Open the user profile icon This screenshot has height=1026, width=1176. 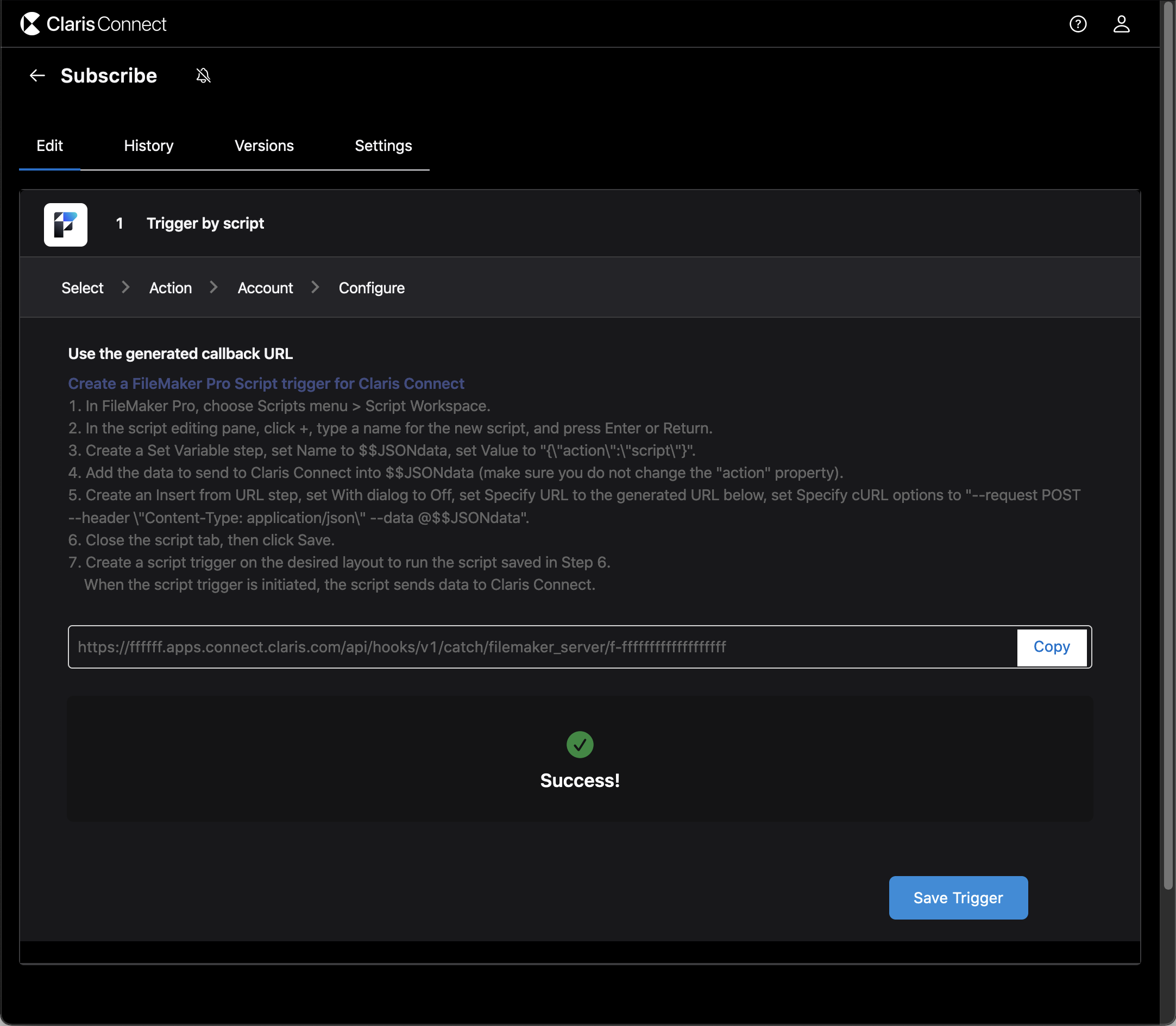point(1122,23)
